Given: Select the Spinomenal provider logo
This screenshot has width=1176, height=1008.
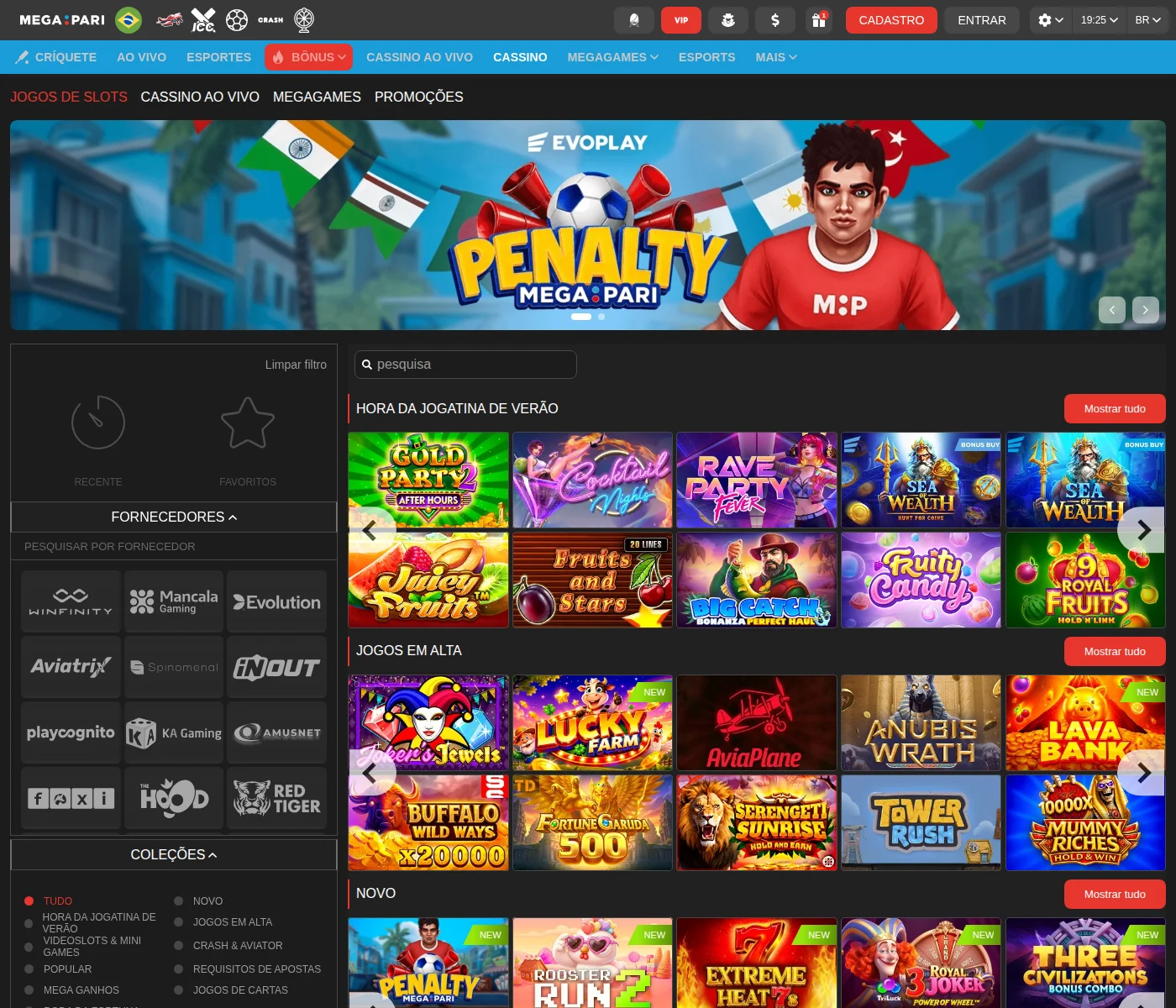Looking at the screenshot, I should 174,667.
